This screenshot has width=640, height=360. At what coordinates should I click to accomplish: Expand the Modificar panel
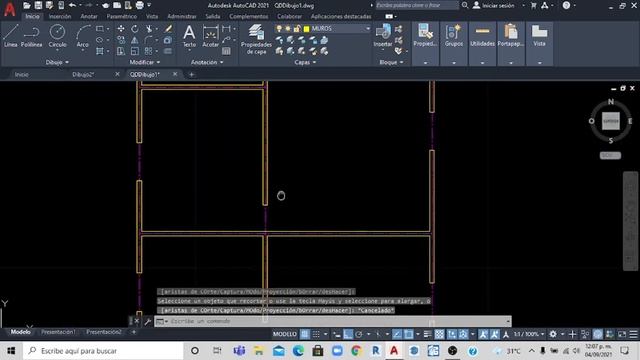coord(145,62)
